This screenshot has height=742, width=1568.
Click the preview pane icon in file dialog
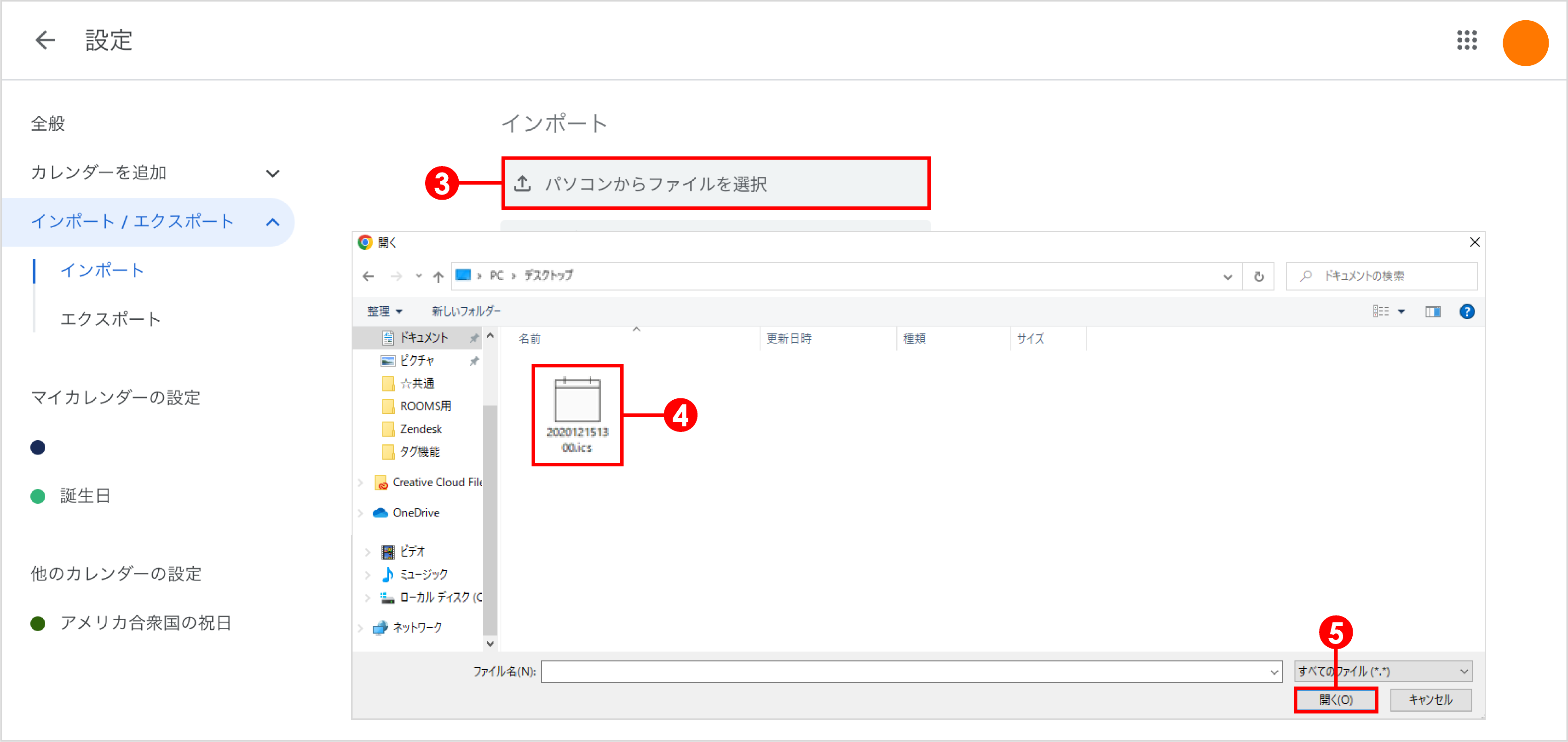click(x=1434, y=311)
